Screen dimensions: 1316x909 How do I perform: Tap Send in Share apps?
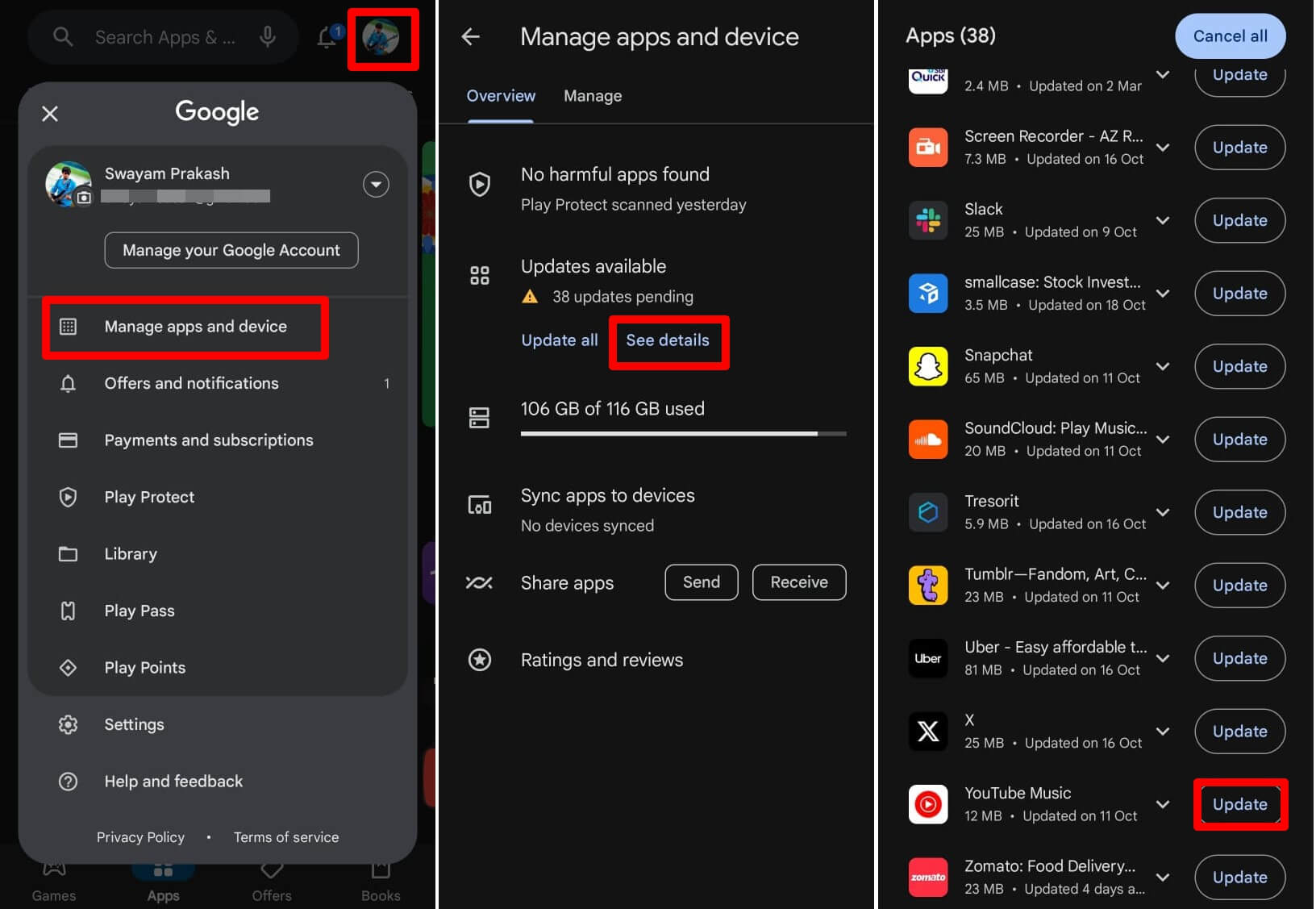(x=702, y=582)
